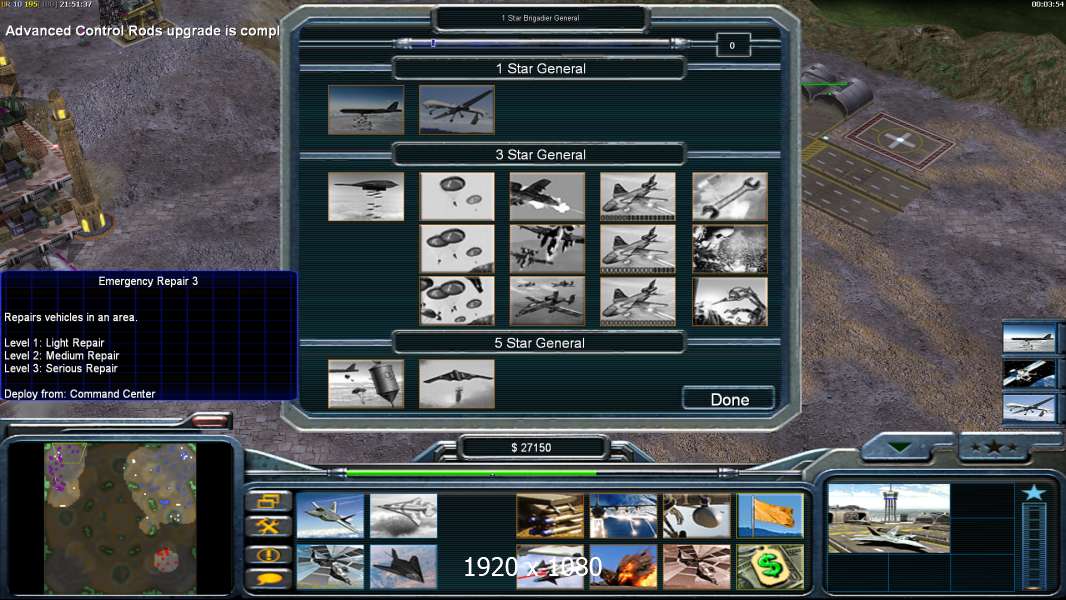Click the minimap radar view

coord(120,518)
